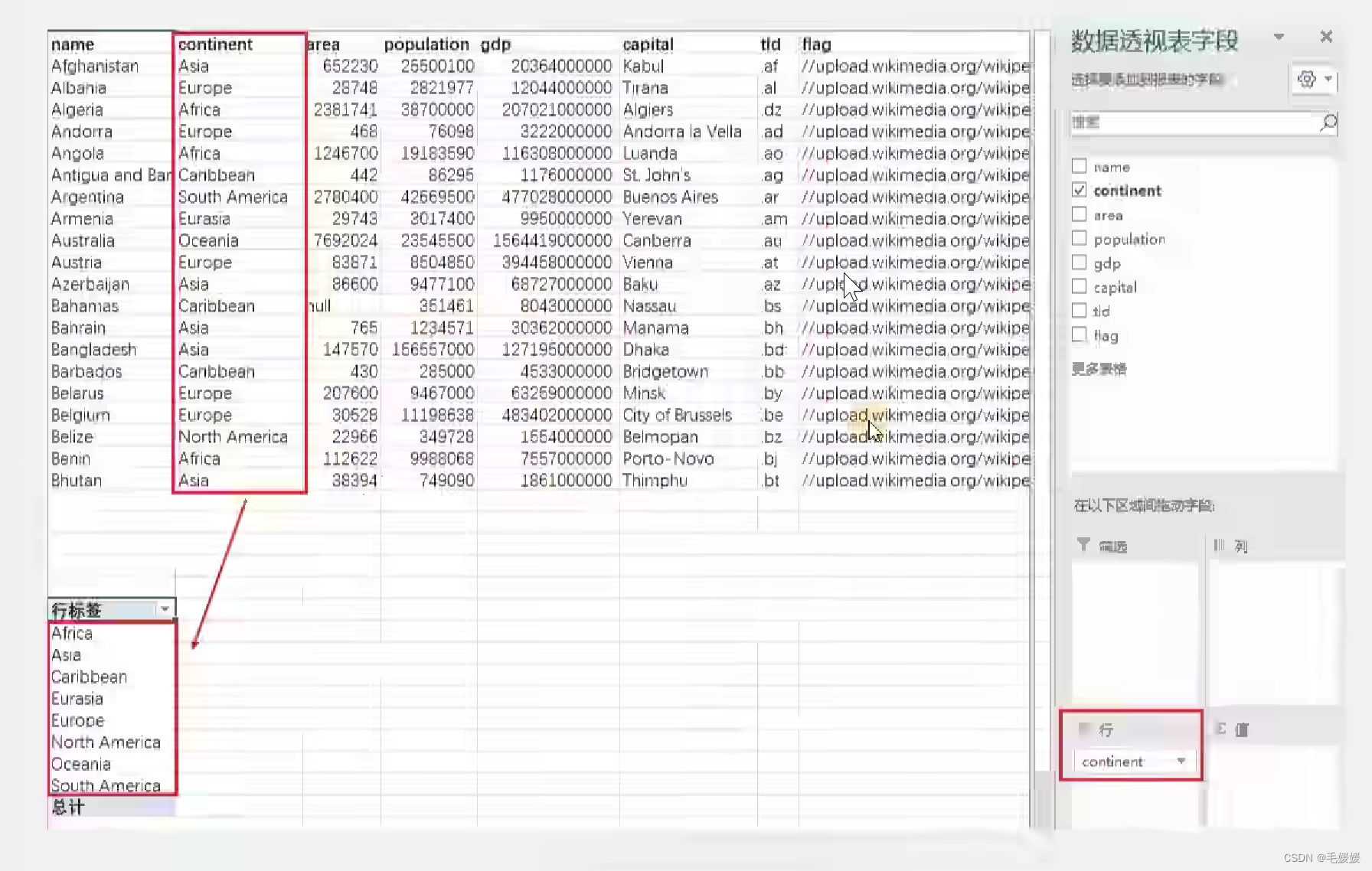Close the PivotTable Fields pane

[1326, 37]
